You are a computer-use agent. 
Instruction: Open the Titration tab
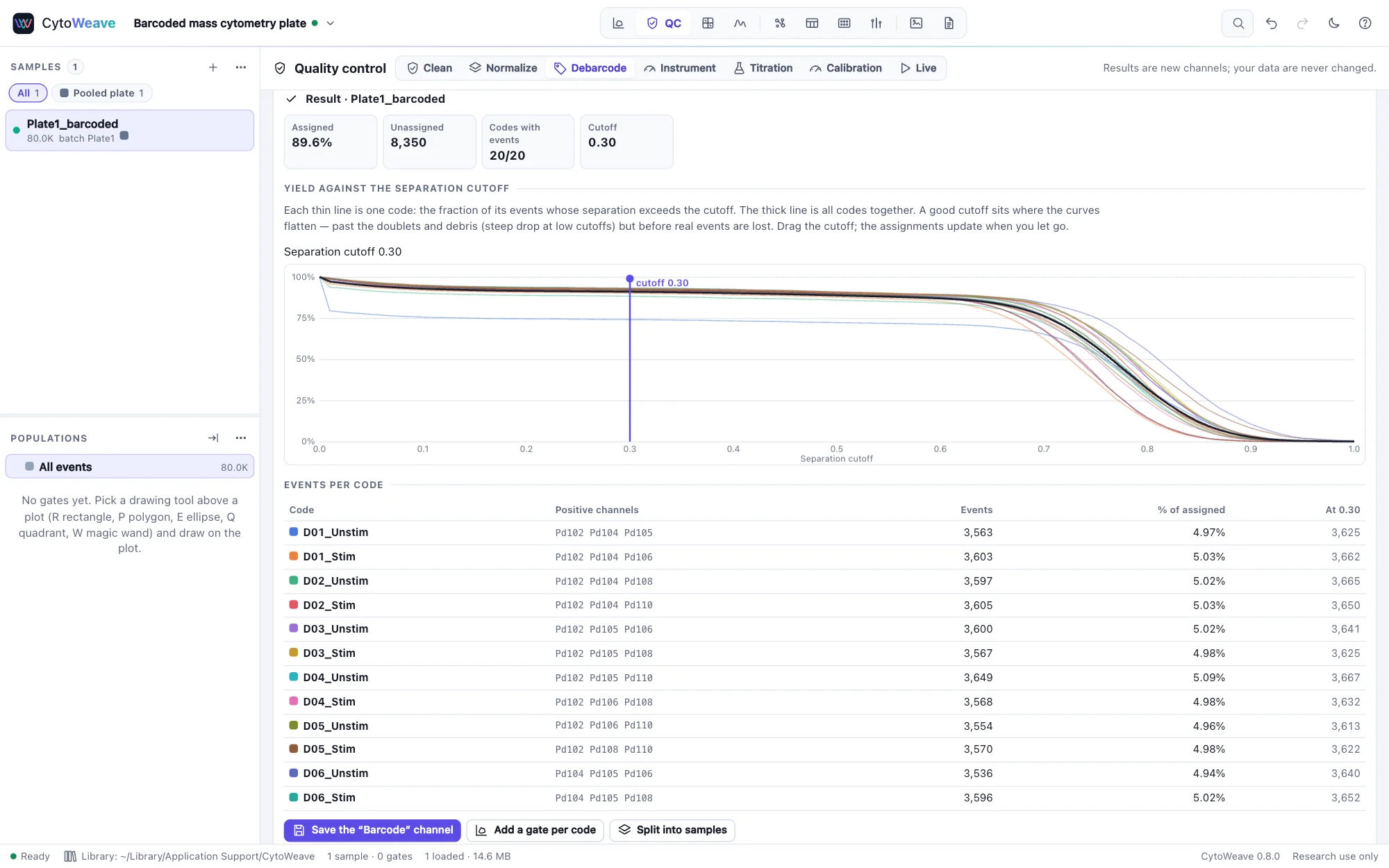763,68
